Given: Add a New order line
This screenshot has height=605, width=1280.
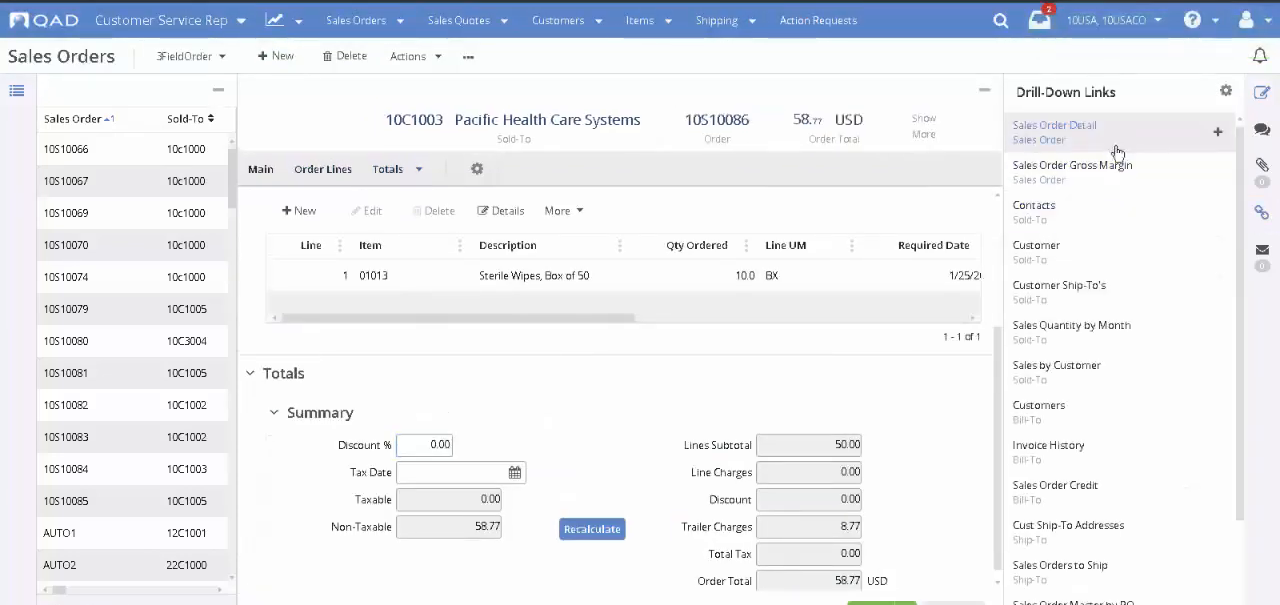Looking at the screenshot, I should pos(299,211).
